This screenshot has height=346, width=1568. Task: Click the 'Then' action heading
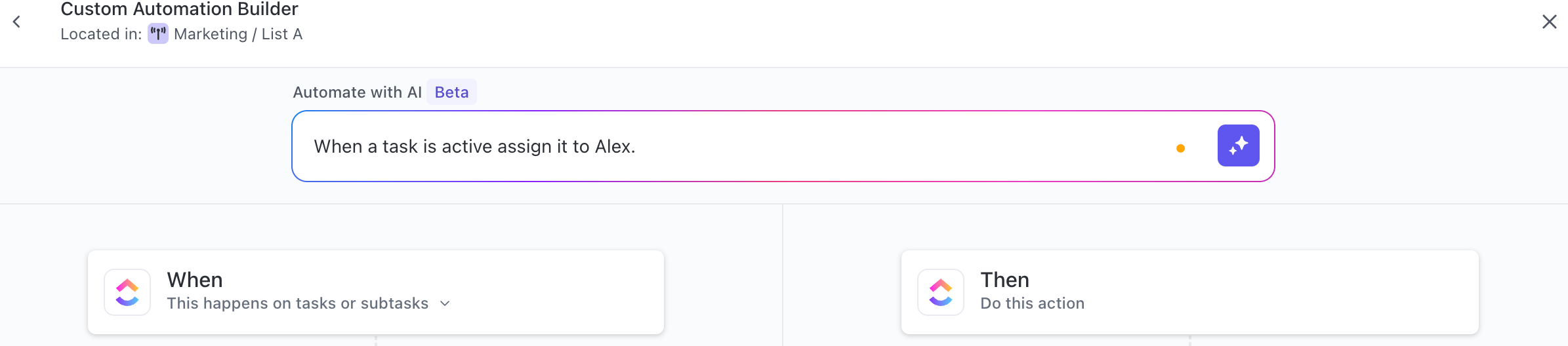1004,280
